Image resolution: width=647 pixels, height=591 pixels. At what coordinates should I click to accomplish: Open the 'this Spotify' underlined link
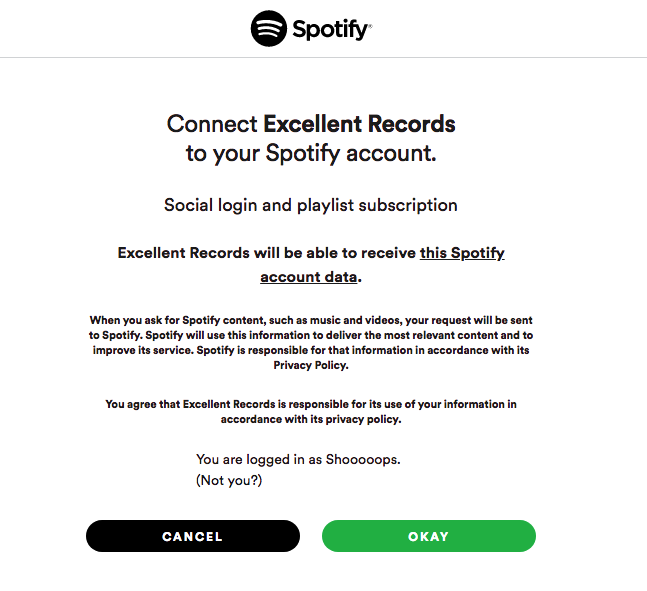(462, 253)
